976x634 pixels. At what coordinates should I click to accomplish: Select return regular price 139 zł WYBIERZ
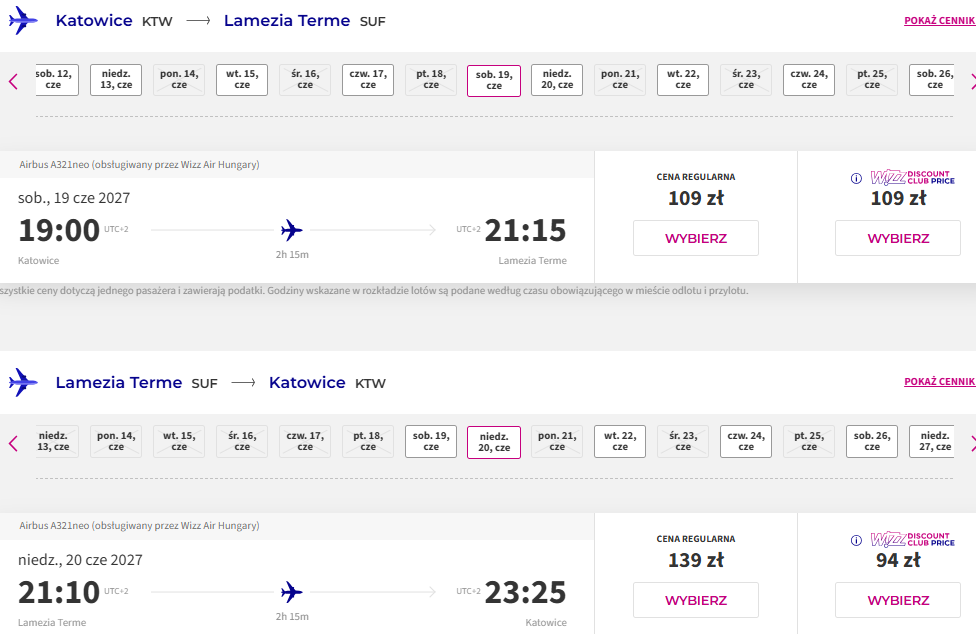(x=696, y=600)
